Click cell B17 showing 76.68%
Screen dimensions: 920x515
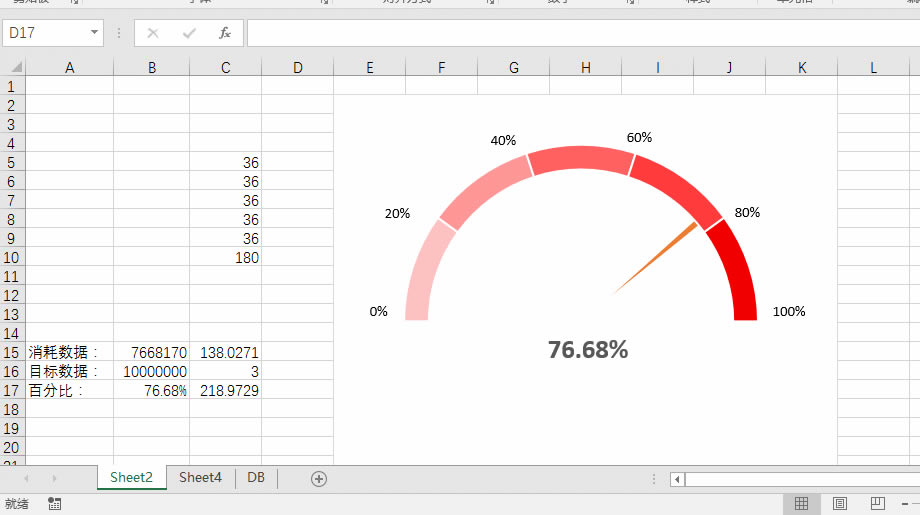tap(152, 391)
